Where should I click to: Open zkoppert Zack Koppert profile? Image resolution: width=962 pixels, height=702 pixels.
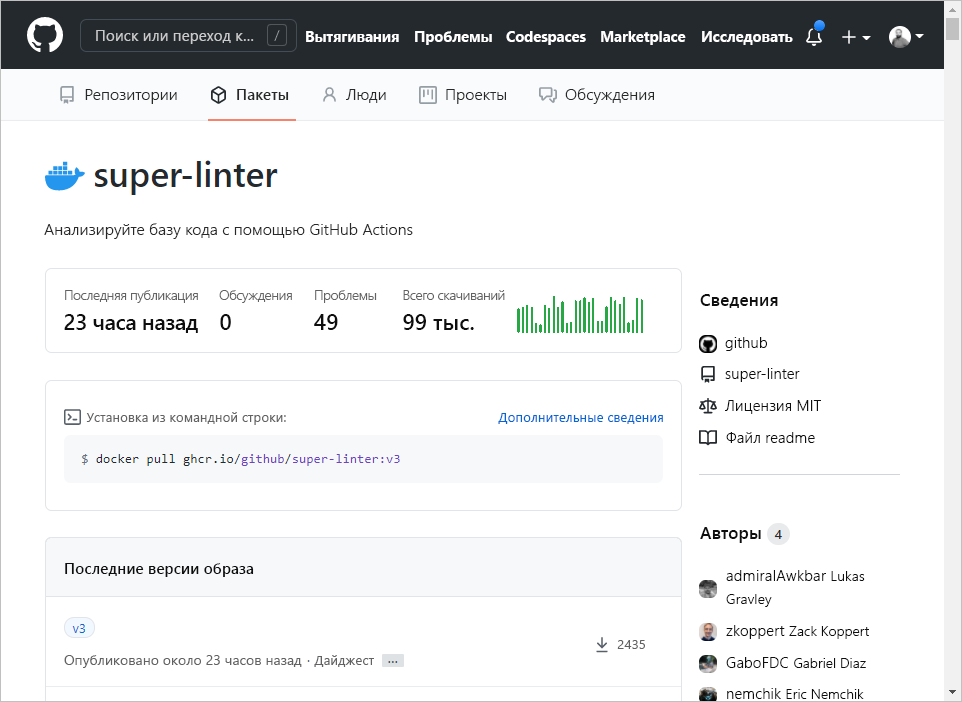click(x=798, y=631)
